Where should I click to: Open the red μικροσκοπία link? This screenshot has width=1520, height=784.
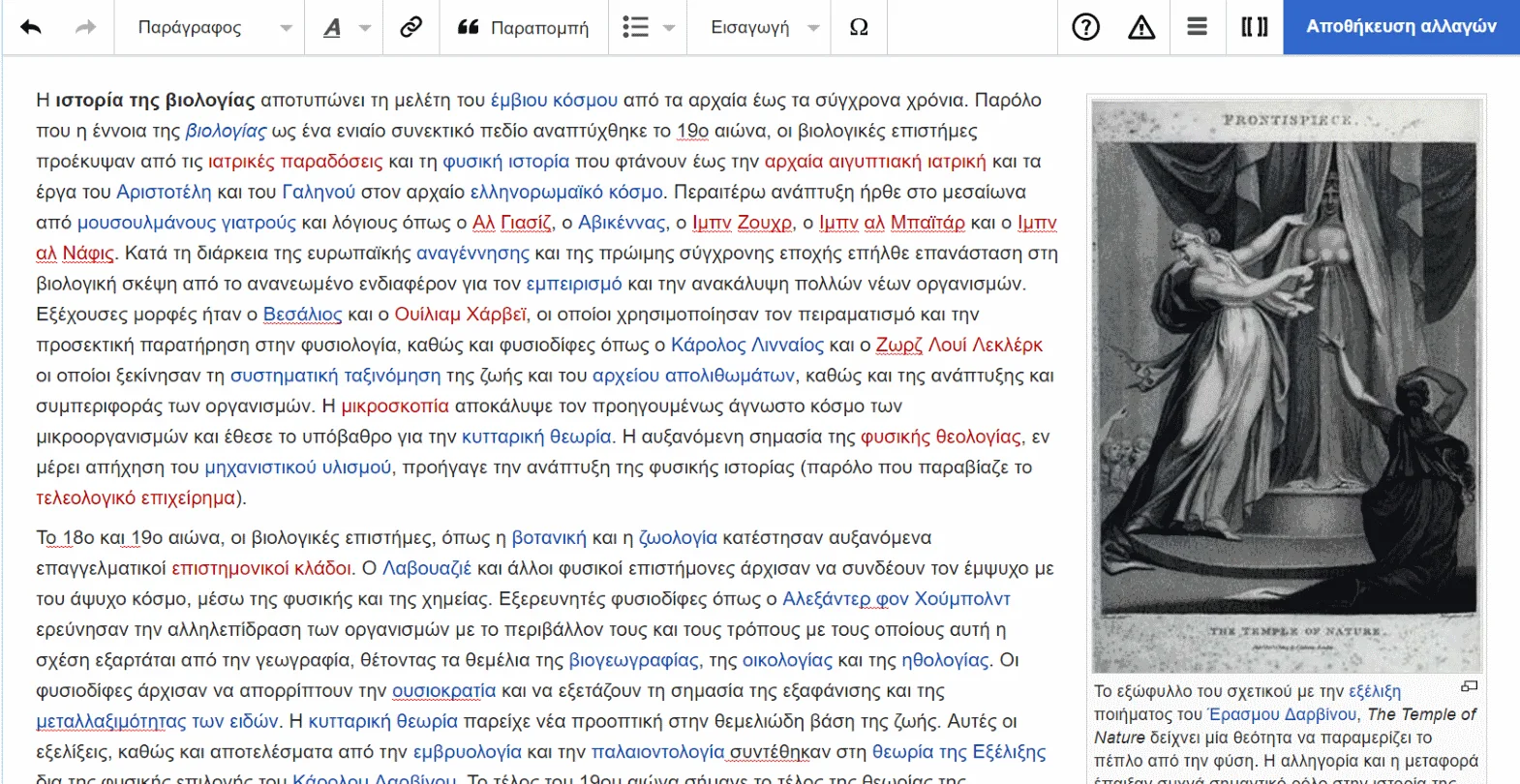(395, 407)
